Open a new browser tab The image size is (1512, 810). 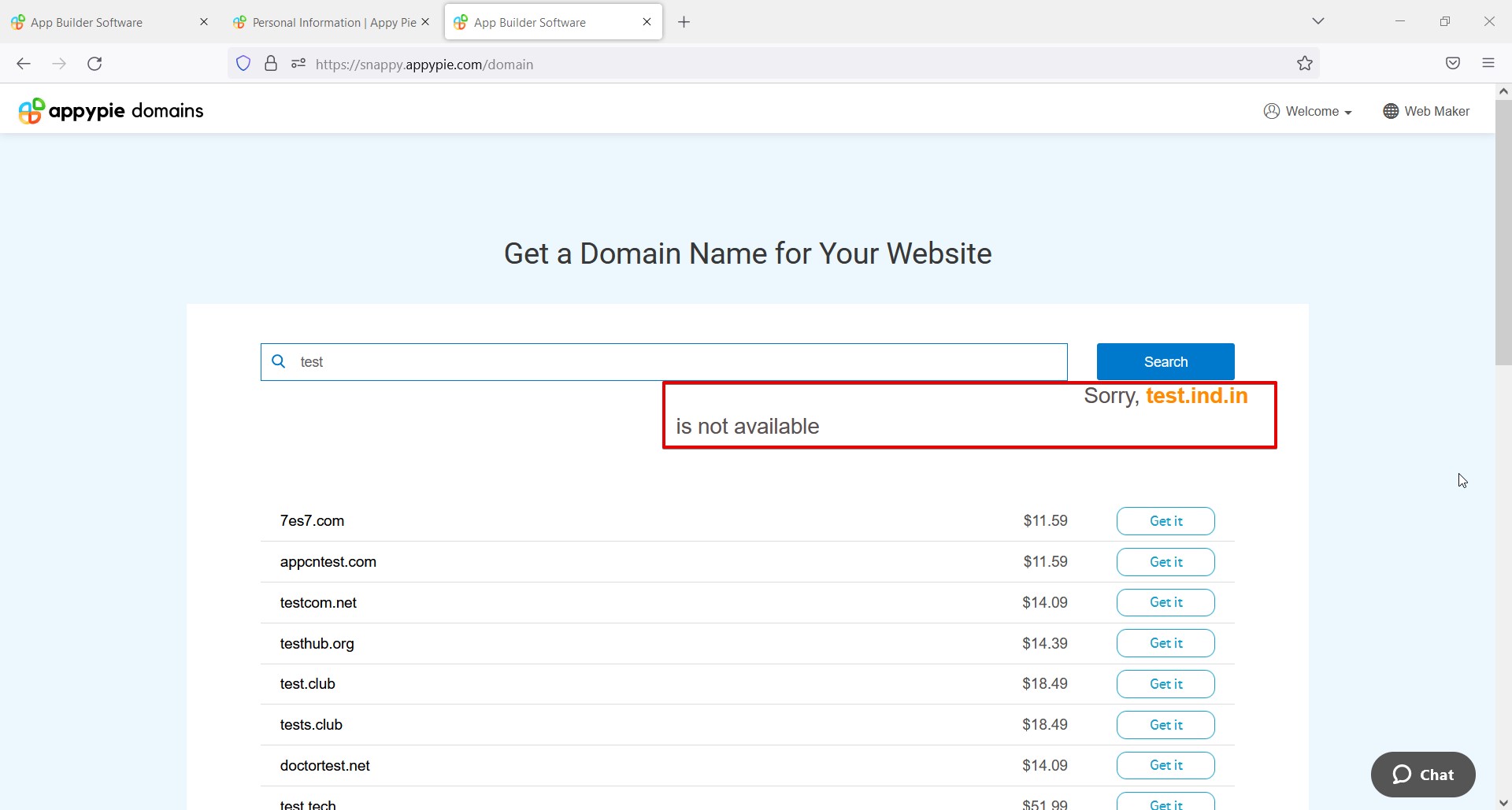(684, 22)
